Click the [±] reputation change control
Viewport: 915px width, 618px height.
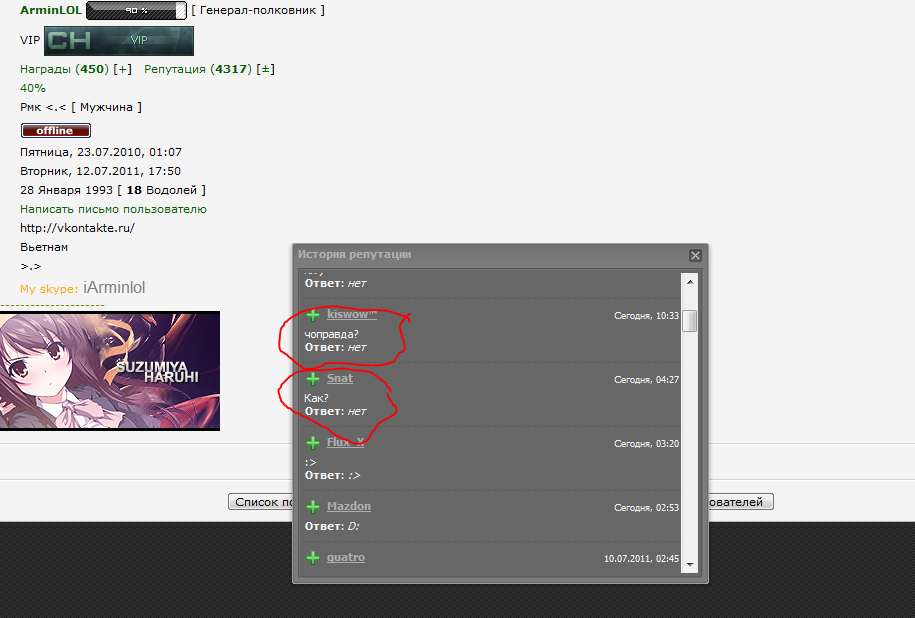(x=266, y=69)
